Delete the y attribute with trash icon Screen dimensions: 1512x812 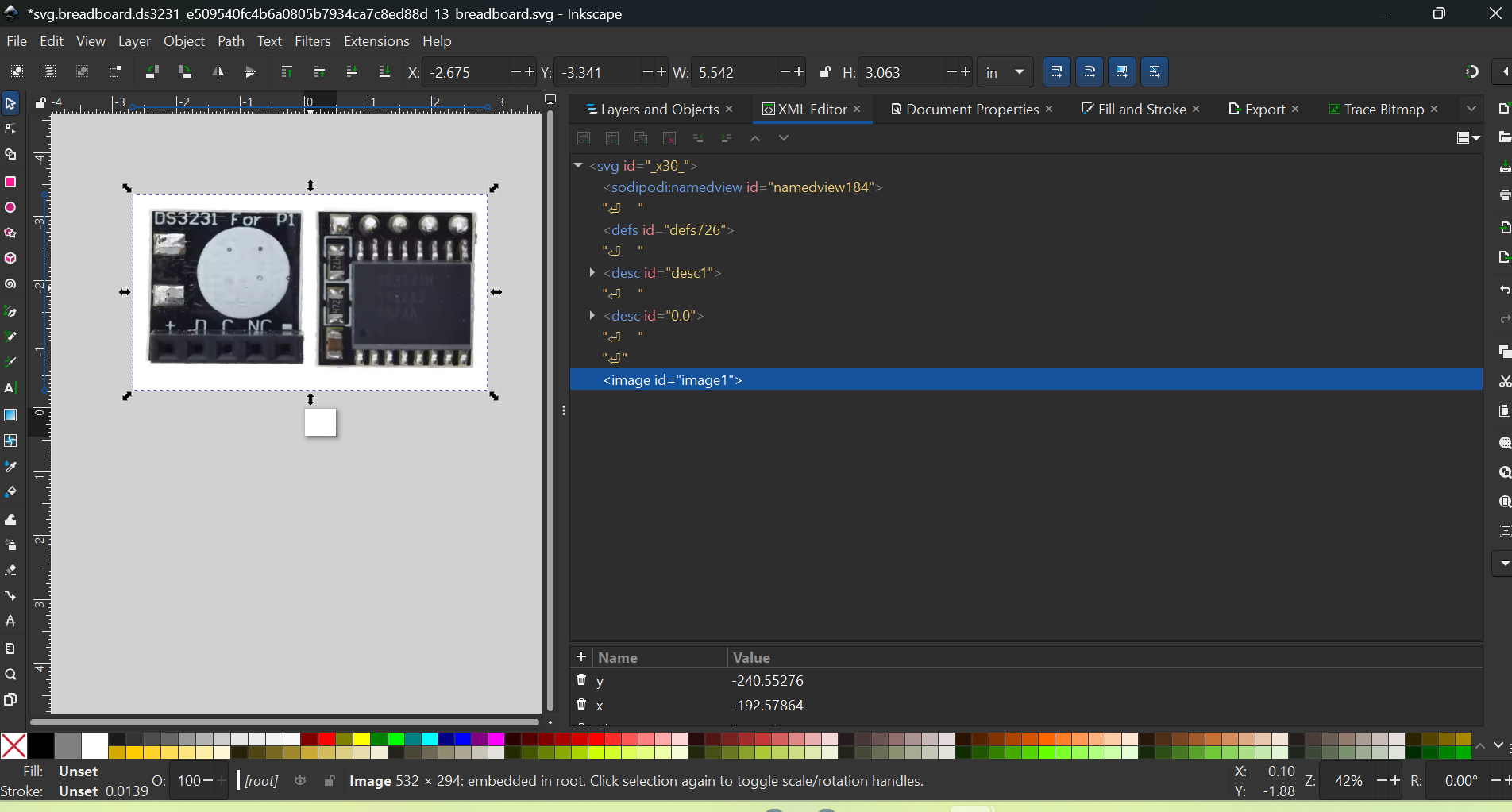pos(581,680)
